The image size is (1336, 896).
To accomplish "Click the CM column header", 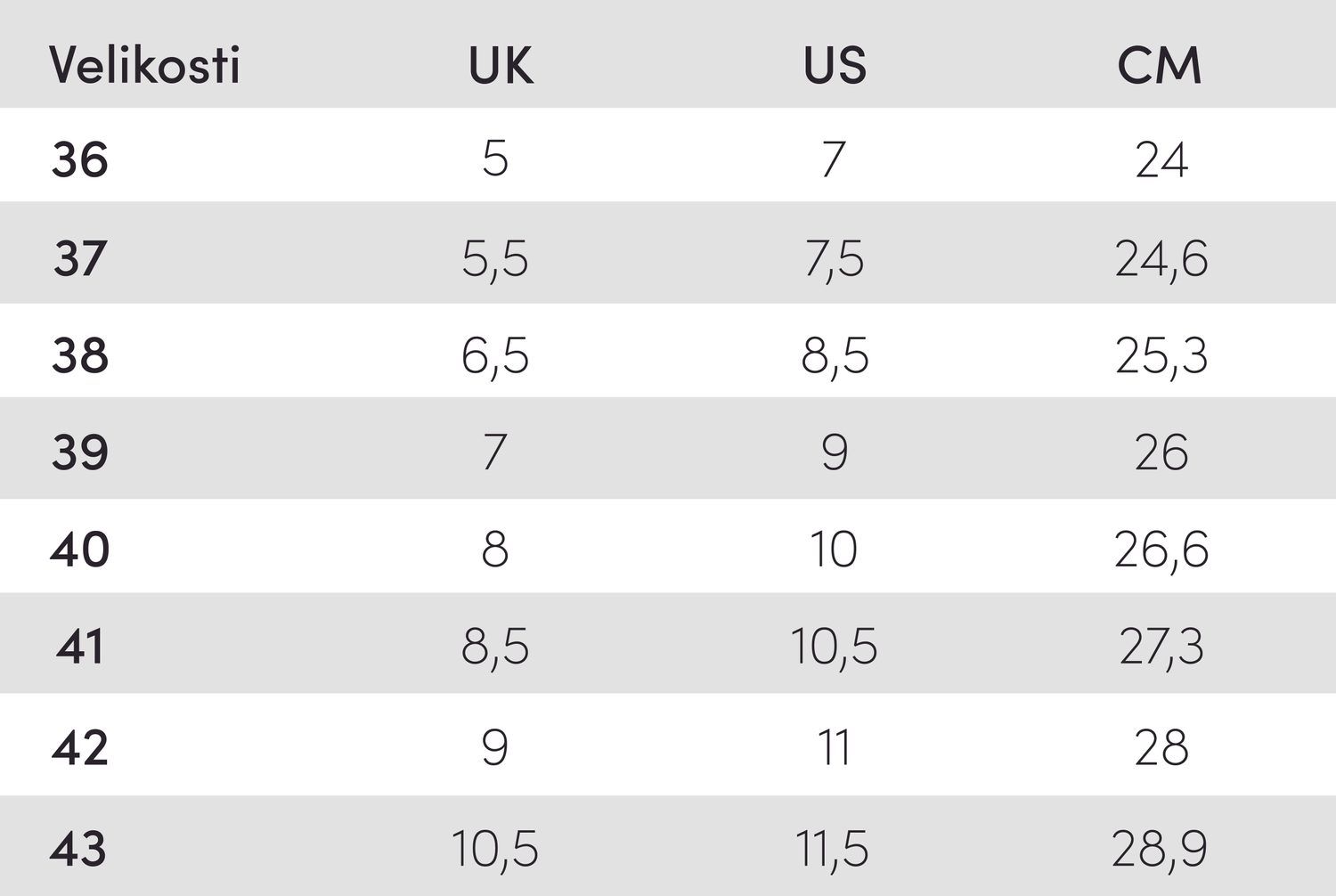I will point(1160,65).
